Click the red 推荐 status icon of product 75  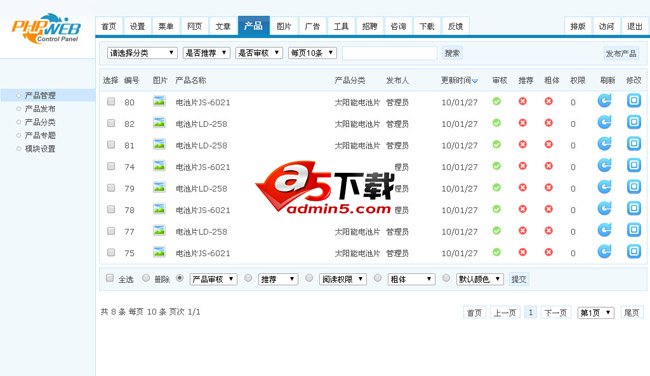(523, 252)
